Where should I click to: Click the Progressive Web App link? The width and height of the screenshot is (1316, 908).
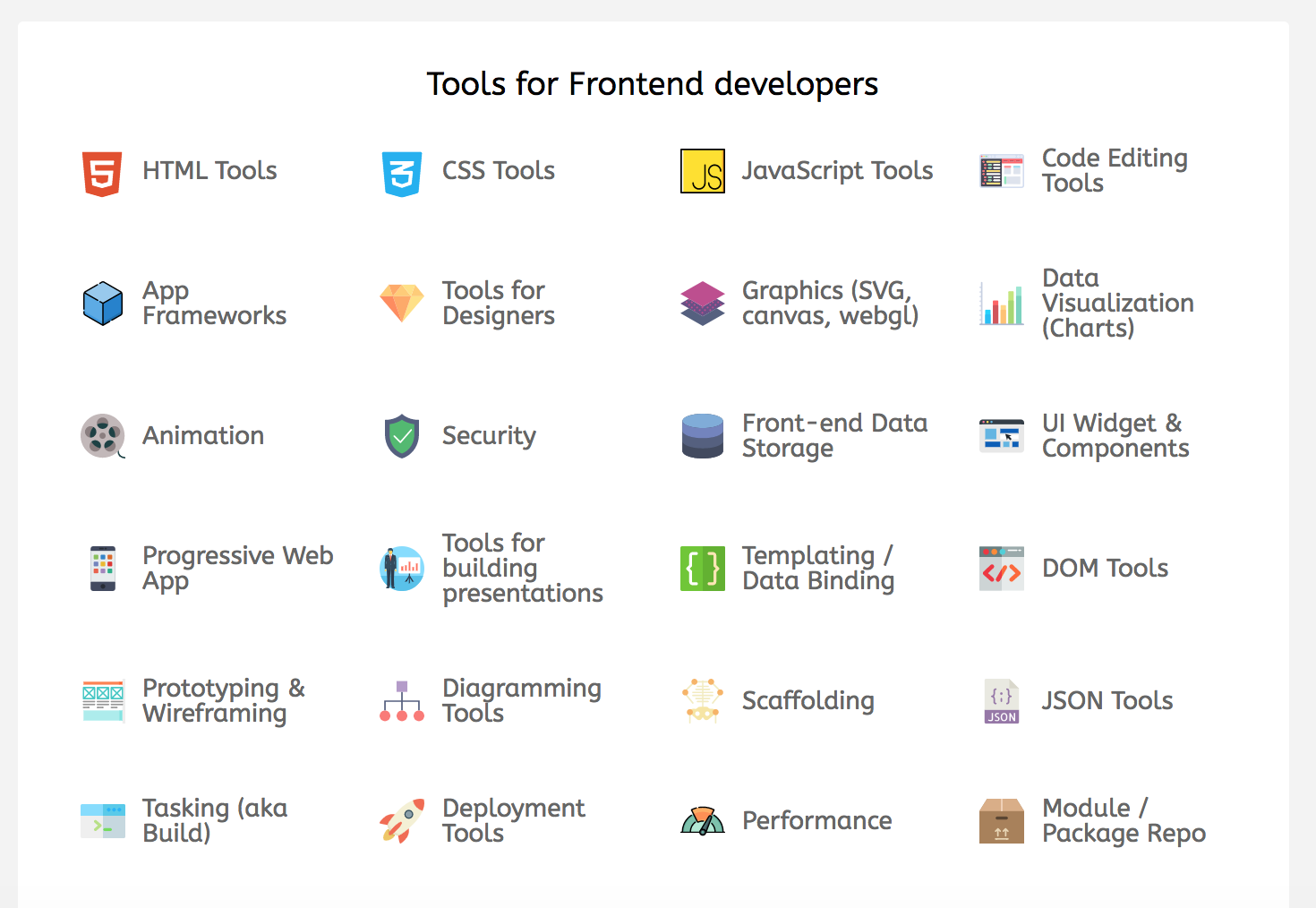237,568
